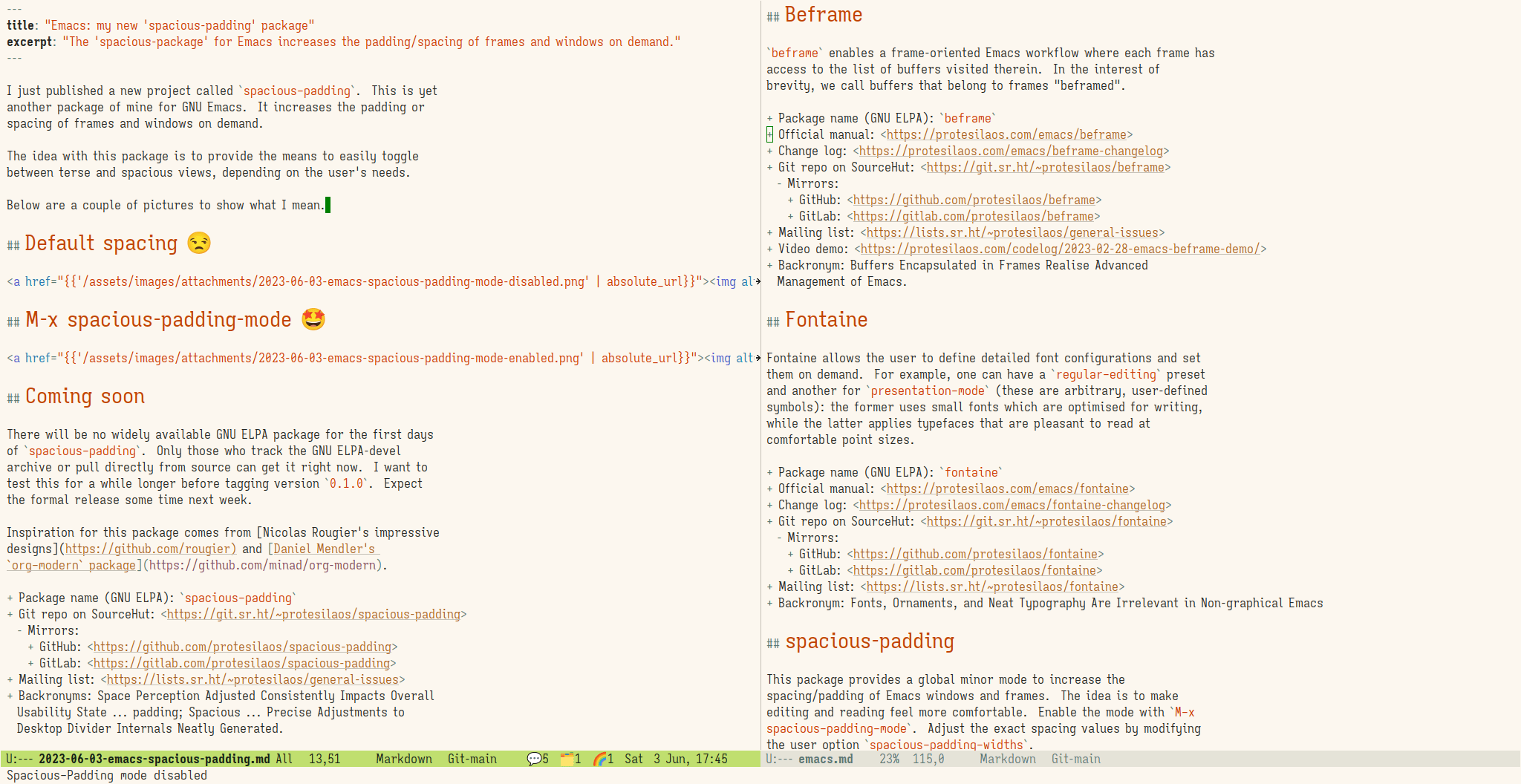
Task: Click the 'title' key in the front matter
Action: [21, 25]
